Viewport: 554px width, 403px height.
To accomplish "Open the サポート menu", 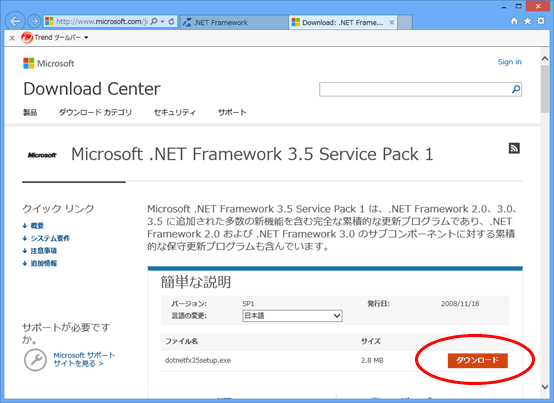I will click(232, 112).
